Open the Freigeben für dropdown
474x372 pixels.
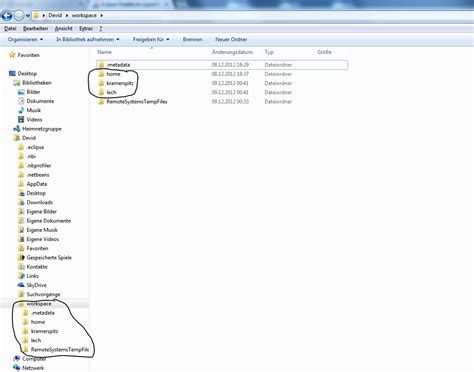click(151, 39)
